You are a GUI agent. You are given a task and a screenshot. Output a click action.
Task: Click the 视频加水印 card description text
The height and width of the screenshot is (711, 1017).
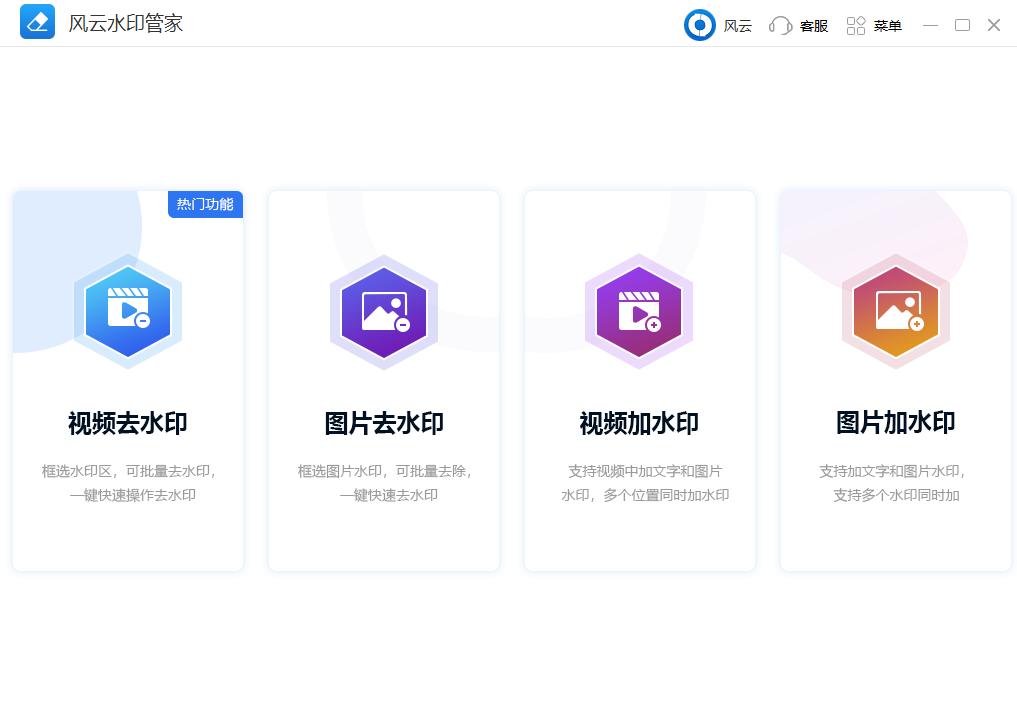pos(640,483)
